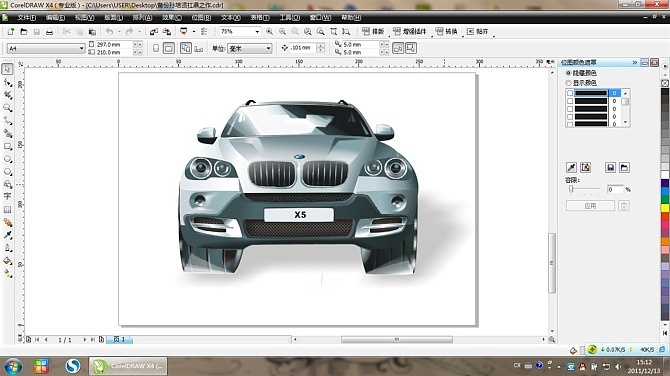Increase nudge offset stepper value

pos(320,45)
